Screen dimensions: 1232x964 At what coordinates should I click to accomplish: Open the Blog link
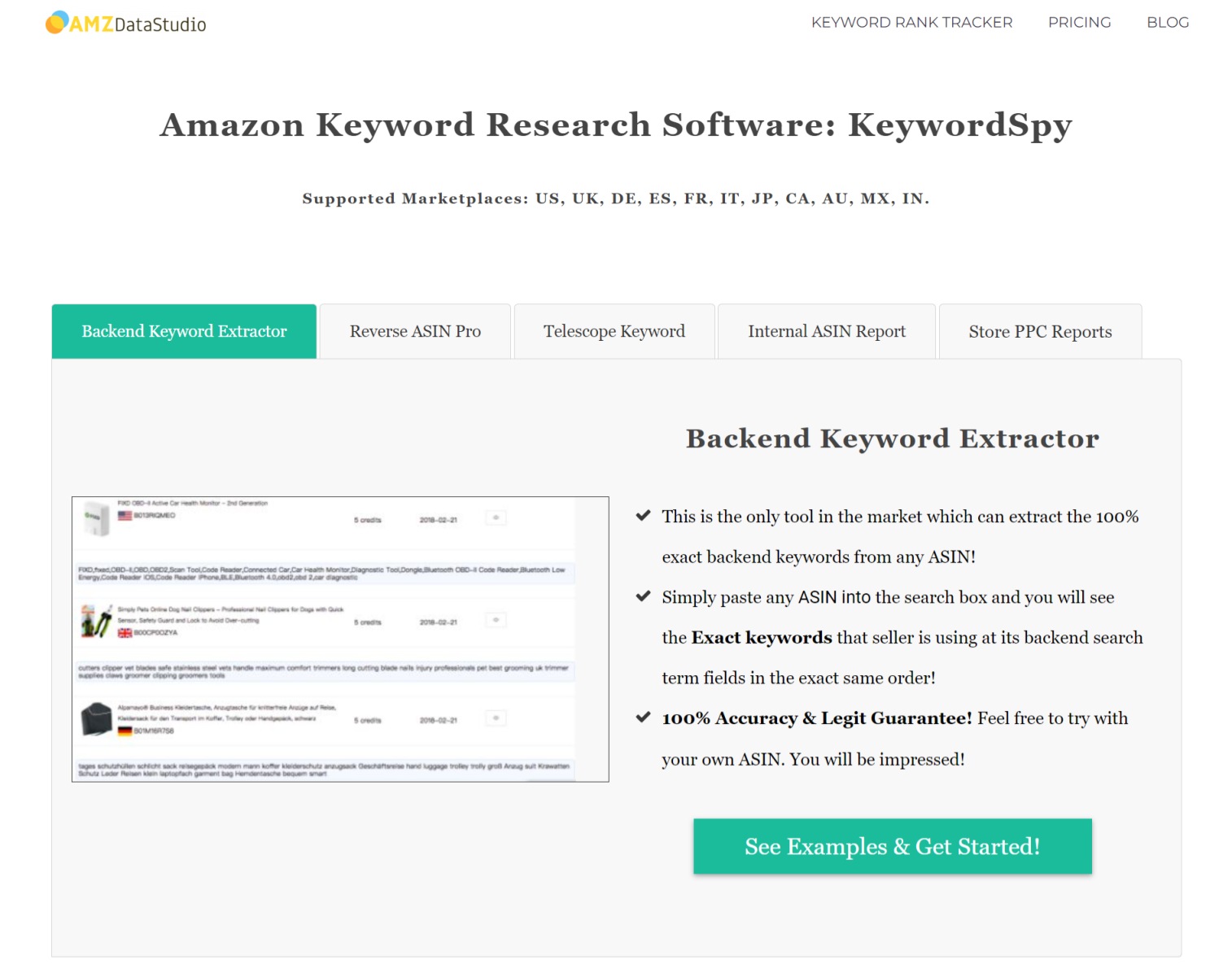coord(1167,23)
